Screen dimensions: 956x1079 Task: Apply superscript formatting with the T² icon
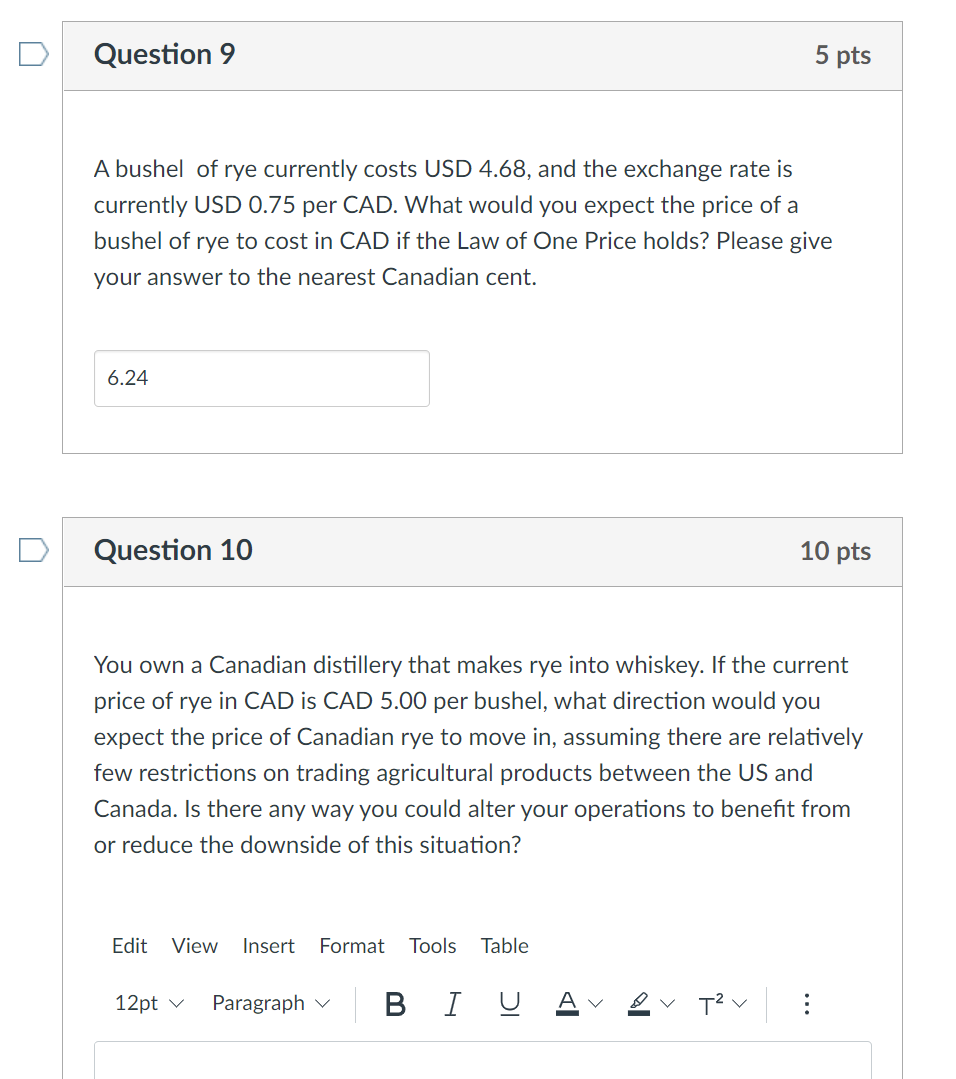click(712, 1004)
